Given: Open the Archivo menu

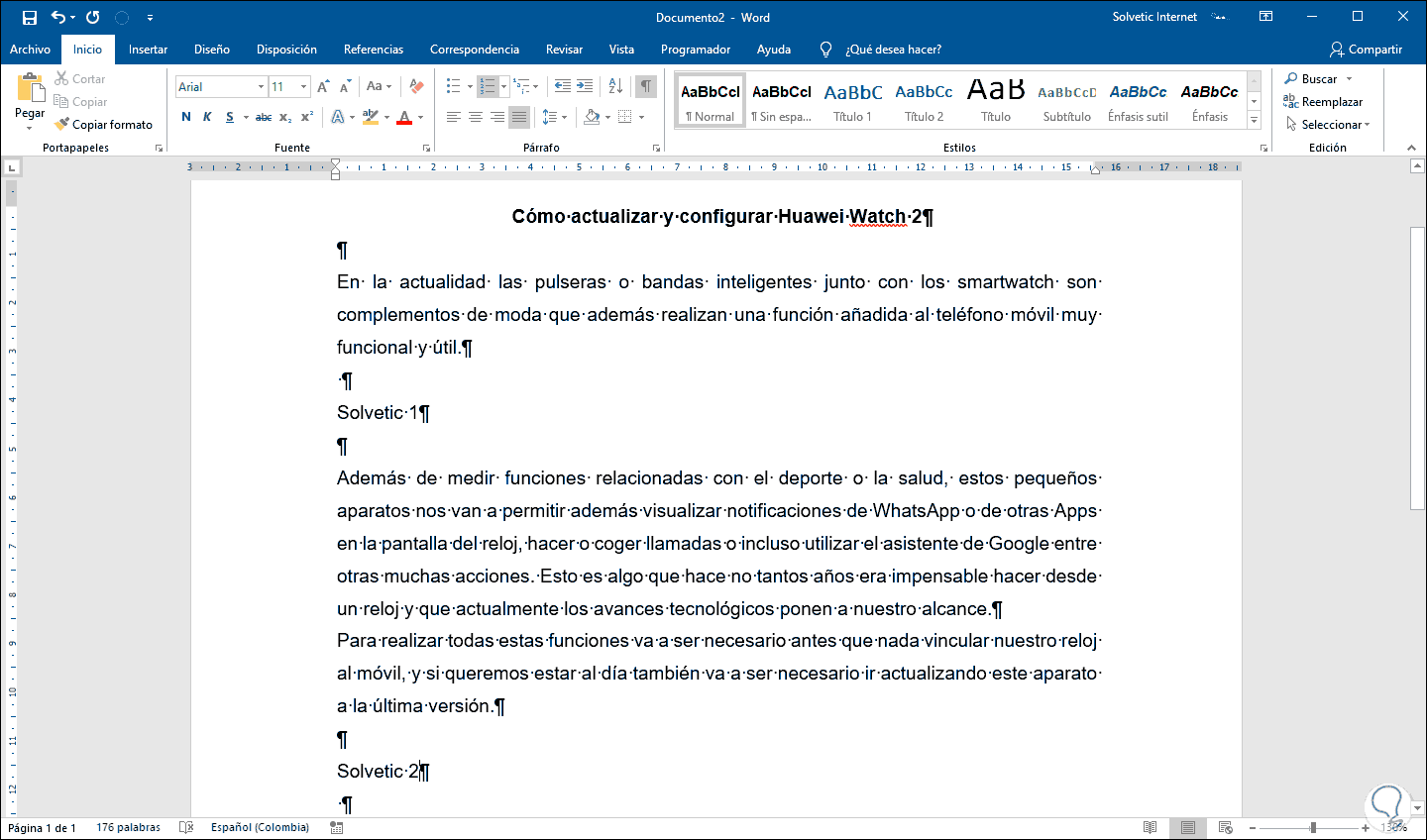Looking at the screenshot, I should click(x=30, y=50).
